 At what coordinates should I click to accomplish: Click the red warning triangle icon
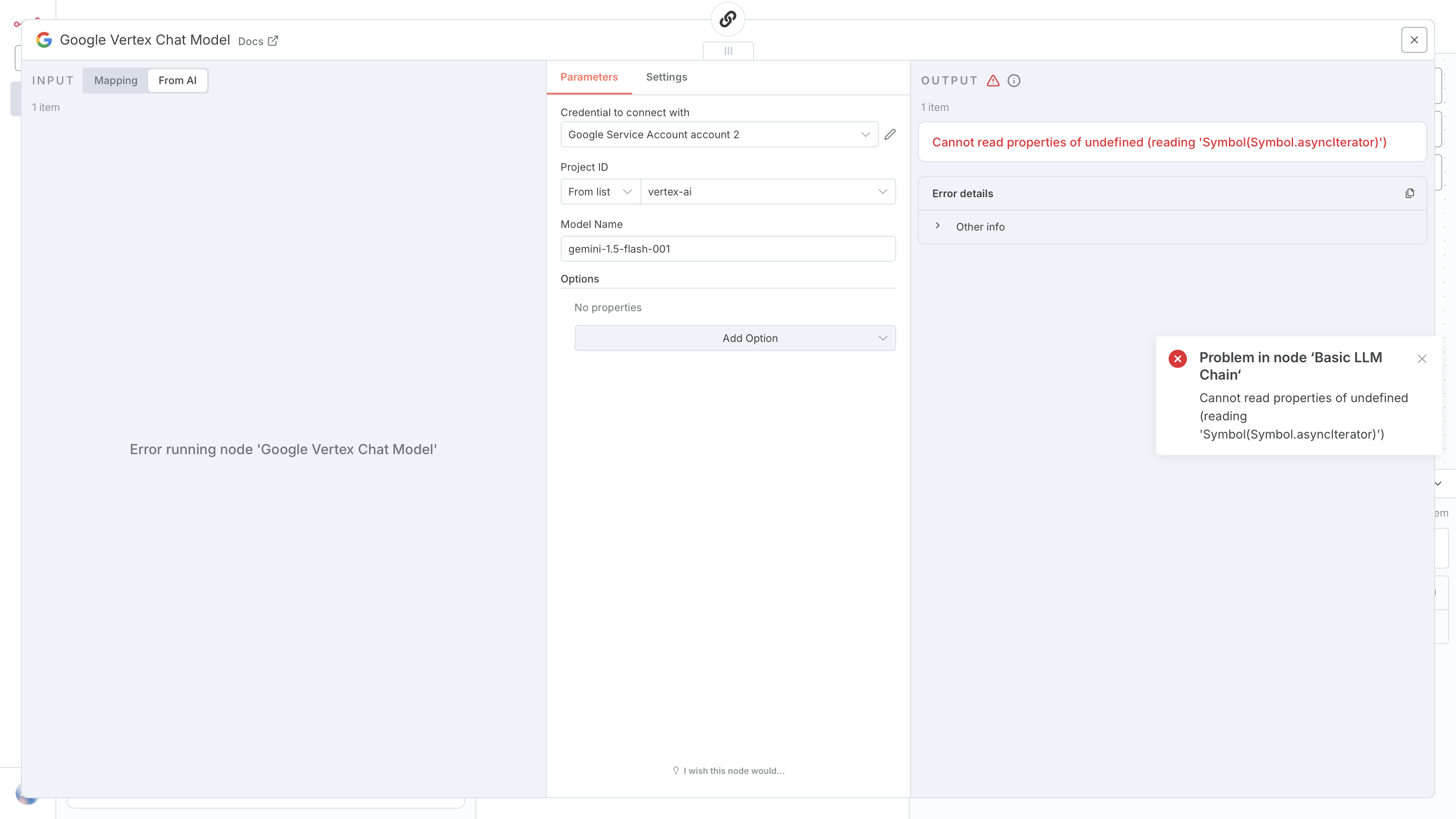992,81
